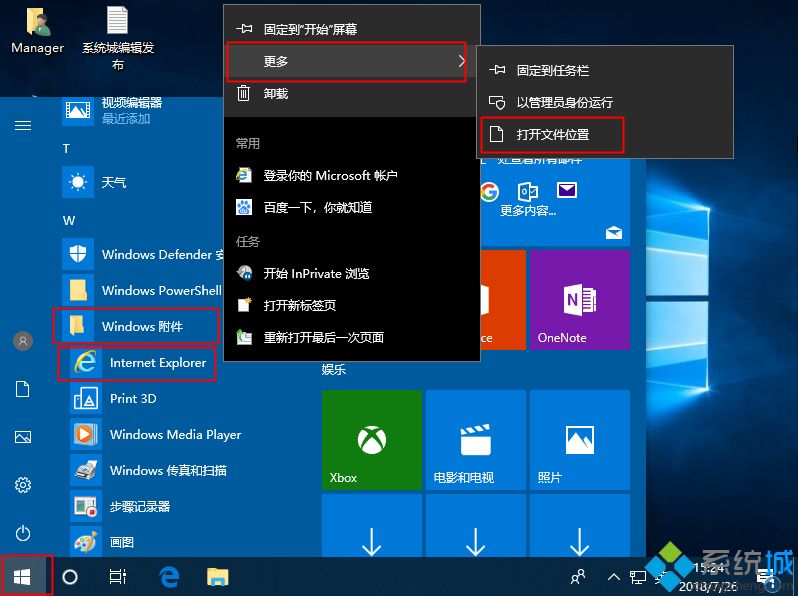Open the hamburger menu in Start
Screen dimensions: 798x596
(23, 125)
